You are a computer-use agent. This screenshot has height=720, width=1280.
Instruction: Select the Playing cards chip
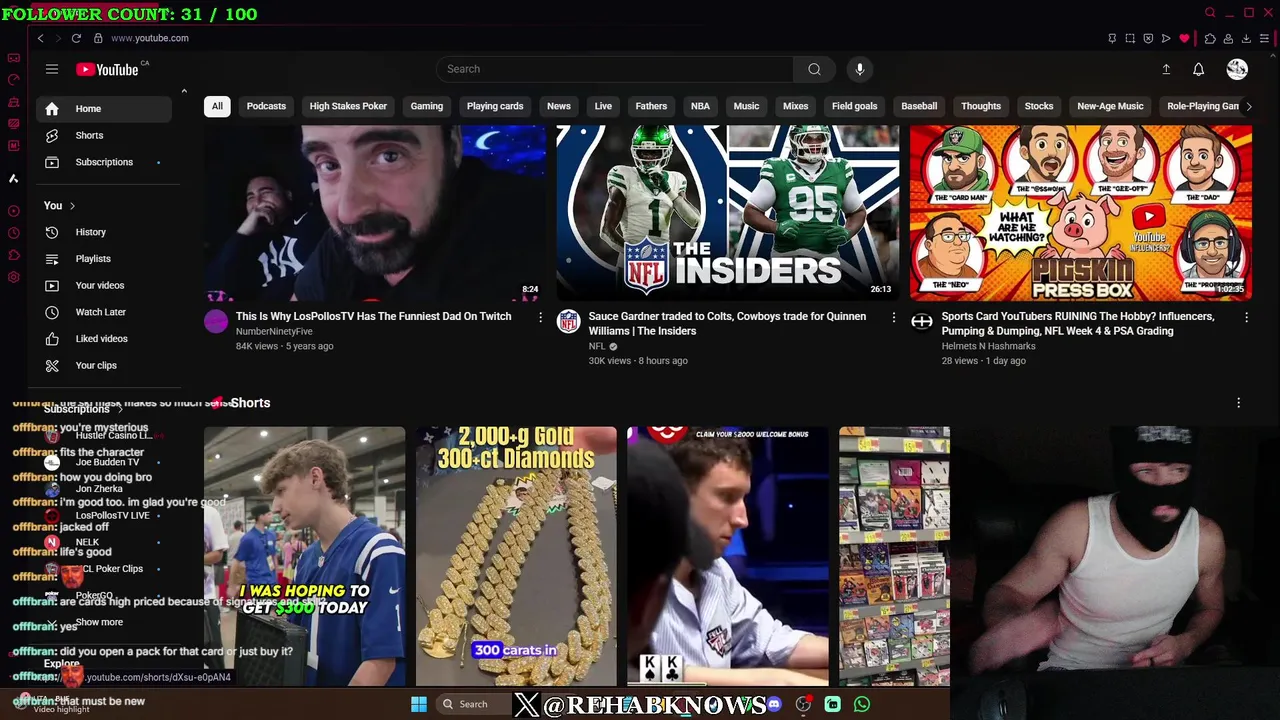pos(495,106)
